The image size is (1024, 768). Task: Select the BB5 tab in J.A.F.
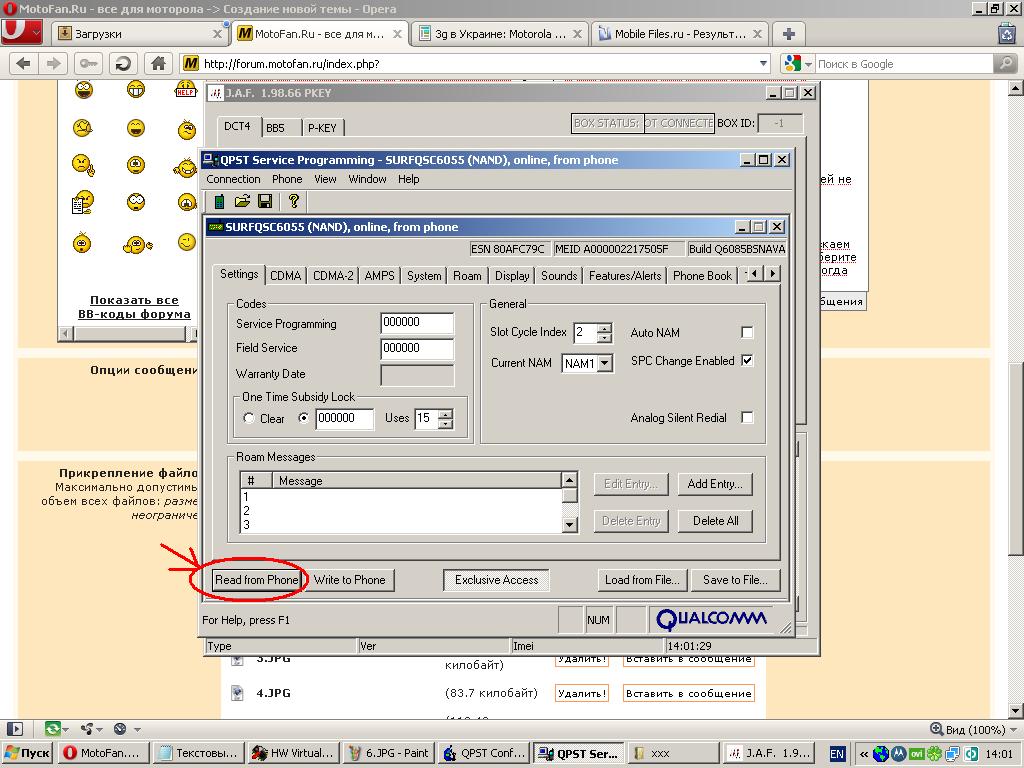[275, 128]
